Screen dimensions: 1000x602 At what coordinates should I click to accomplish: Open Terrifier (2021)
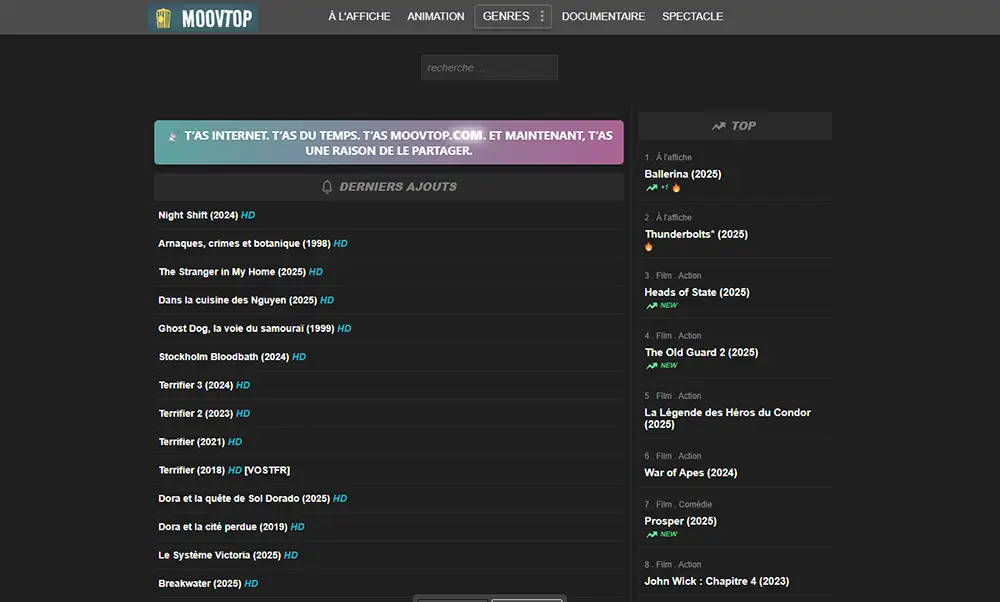[x=191, y=442]
